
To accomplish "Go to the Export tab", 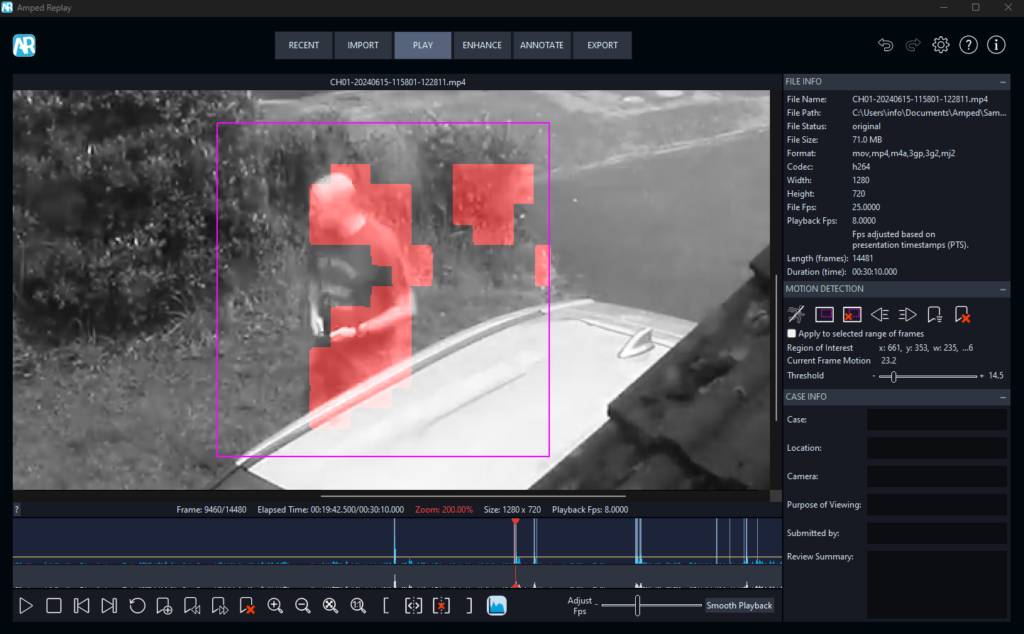I will coord(602,45).
